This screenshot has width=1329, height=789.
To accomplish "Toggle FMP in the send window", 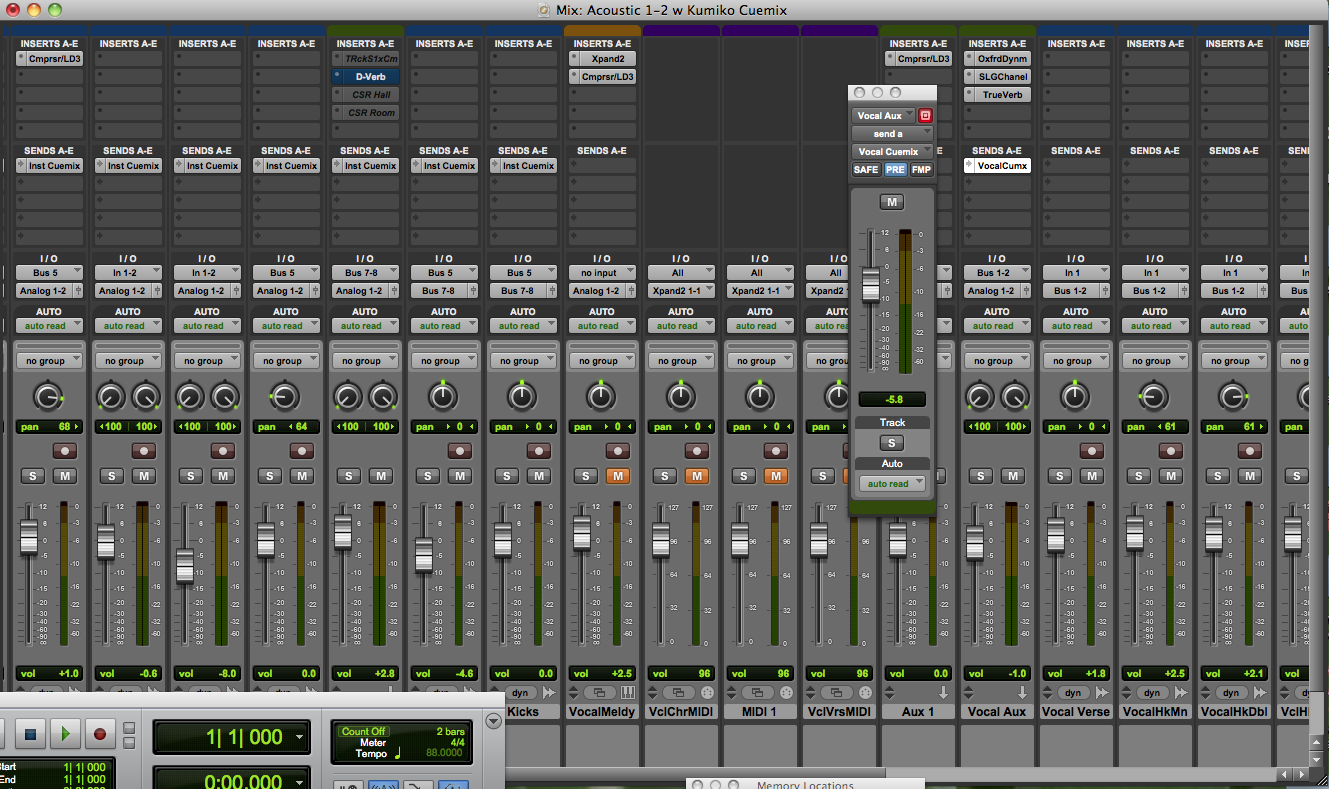I will click(x=921, y=170).
